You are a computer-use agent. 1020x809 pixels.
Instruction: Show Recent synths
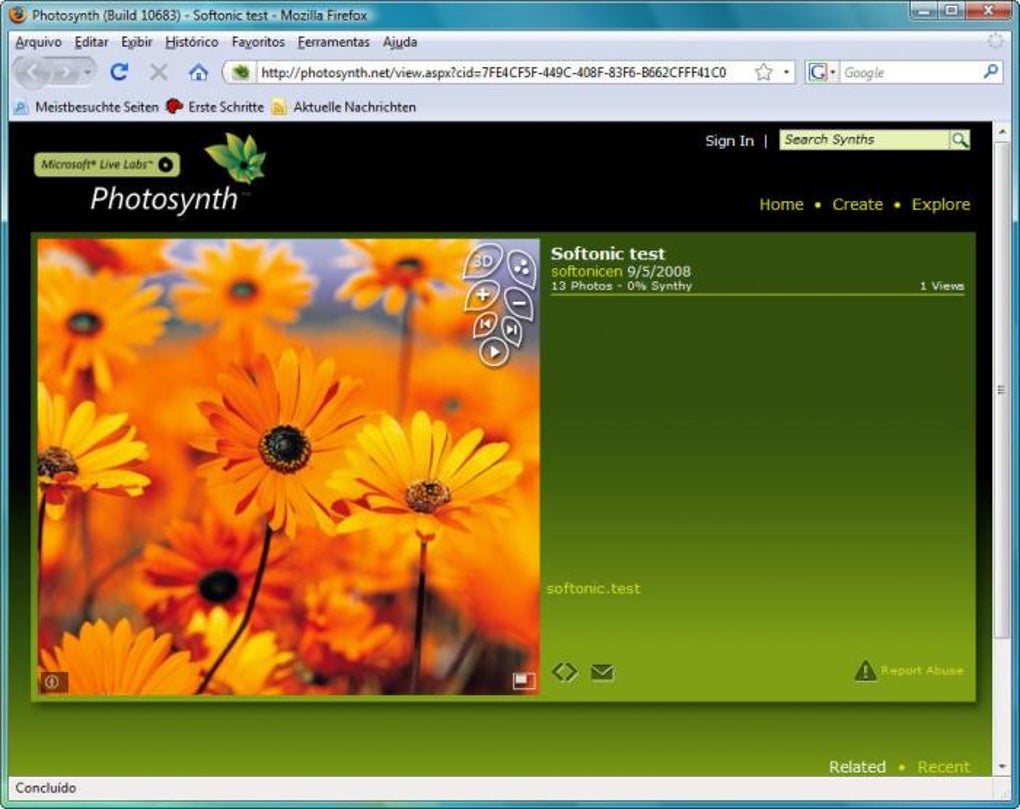pyautogui.click(x=943, y=767)
